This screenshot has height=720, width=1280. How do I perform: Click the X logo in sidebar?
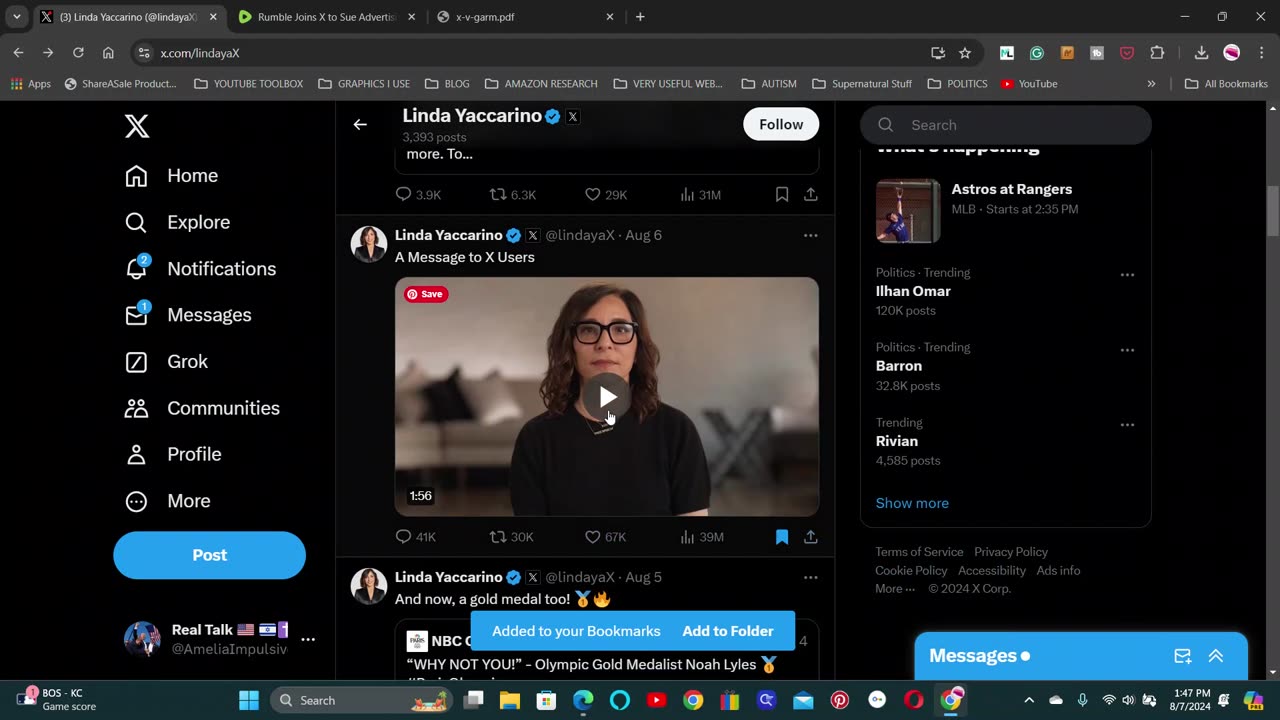pos(137,126)
